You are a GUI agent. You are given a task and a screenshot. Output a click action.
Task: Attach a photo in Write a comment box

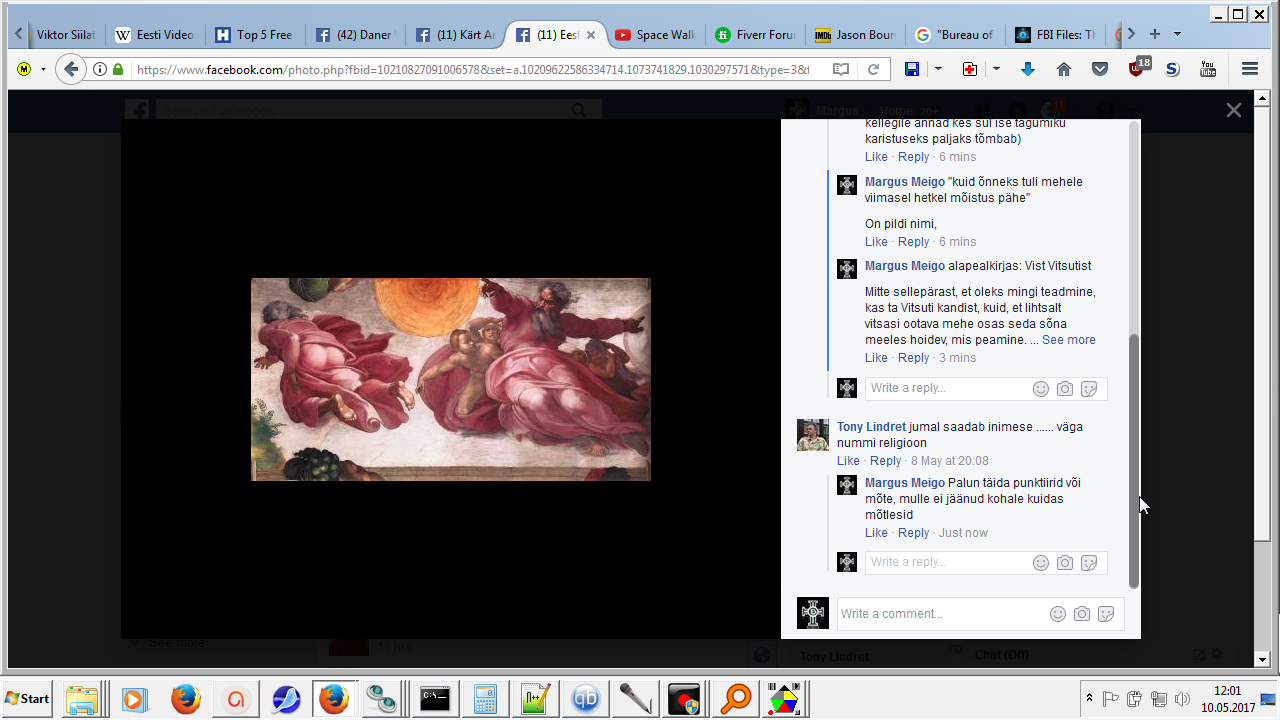tap(1082, 614)
